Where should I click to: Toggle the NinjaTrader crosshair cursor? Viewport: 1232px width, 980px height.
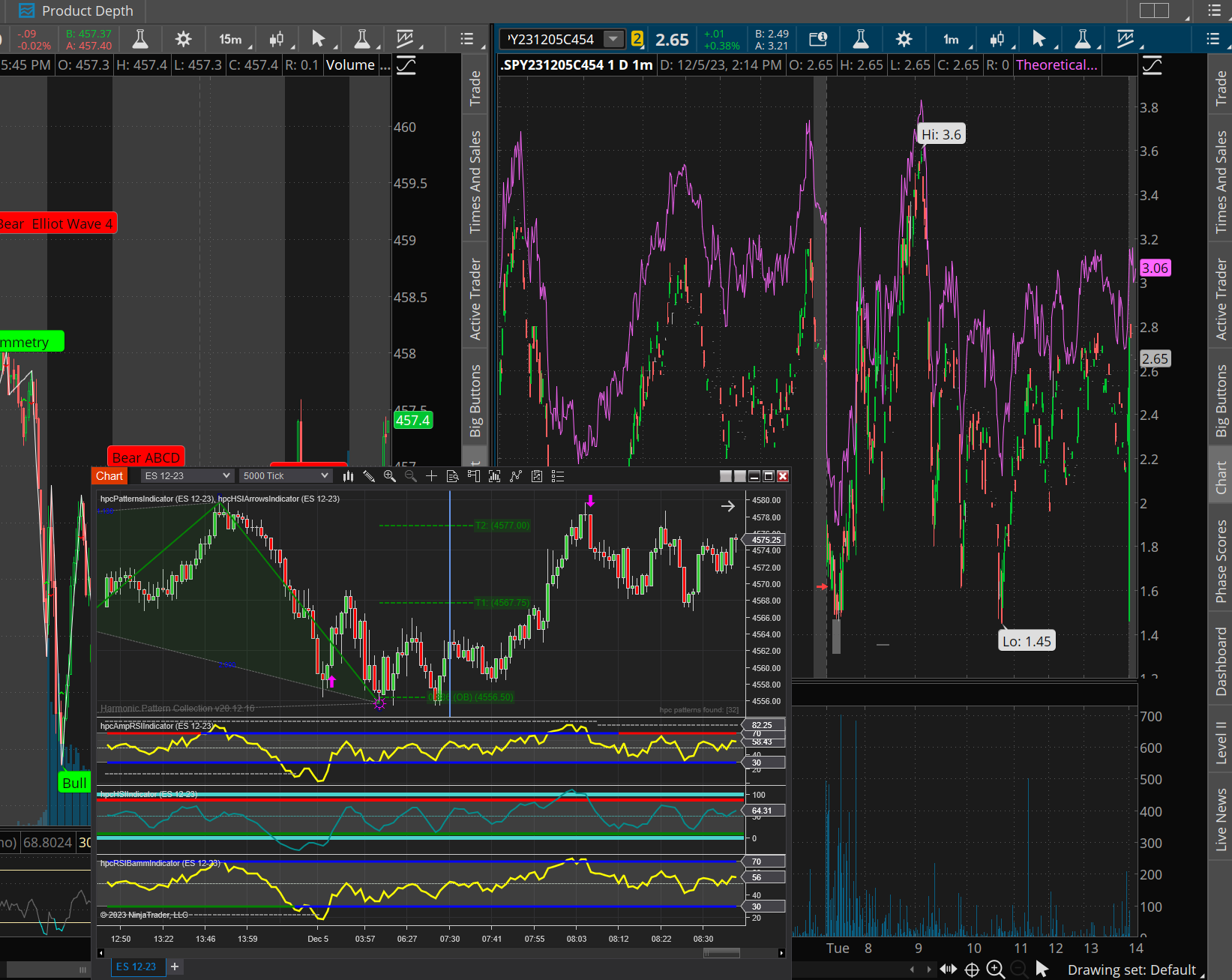tap(431, 476)
